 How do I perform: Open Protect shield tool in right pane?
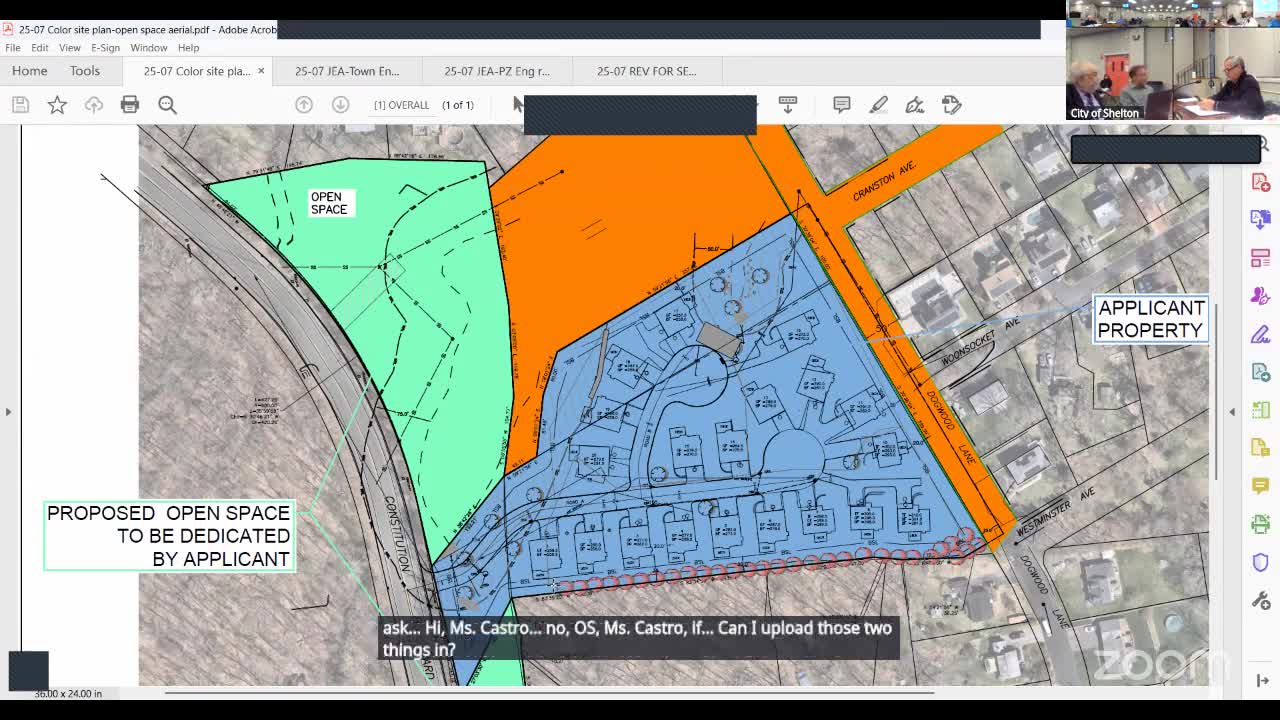pos(1260,562)
